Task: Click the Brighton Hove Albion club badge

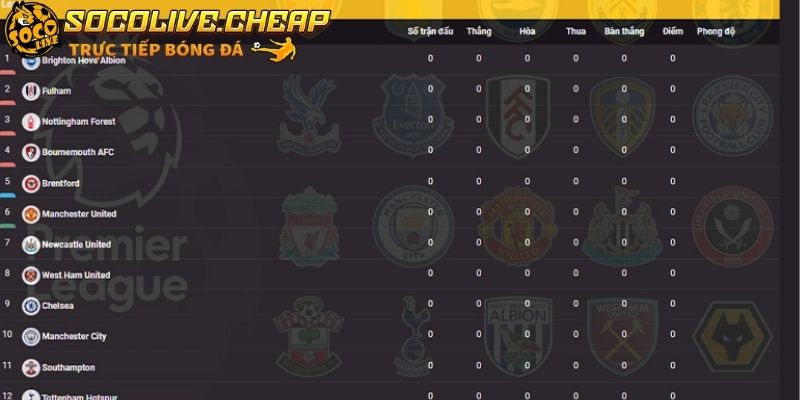Action: [31, 61]
